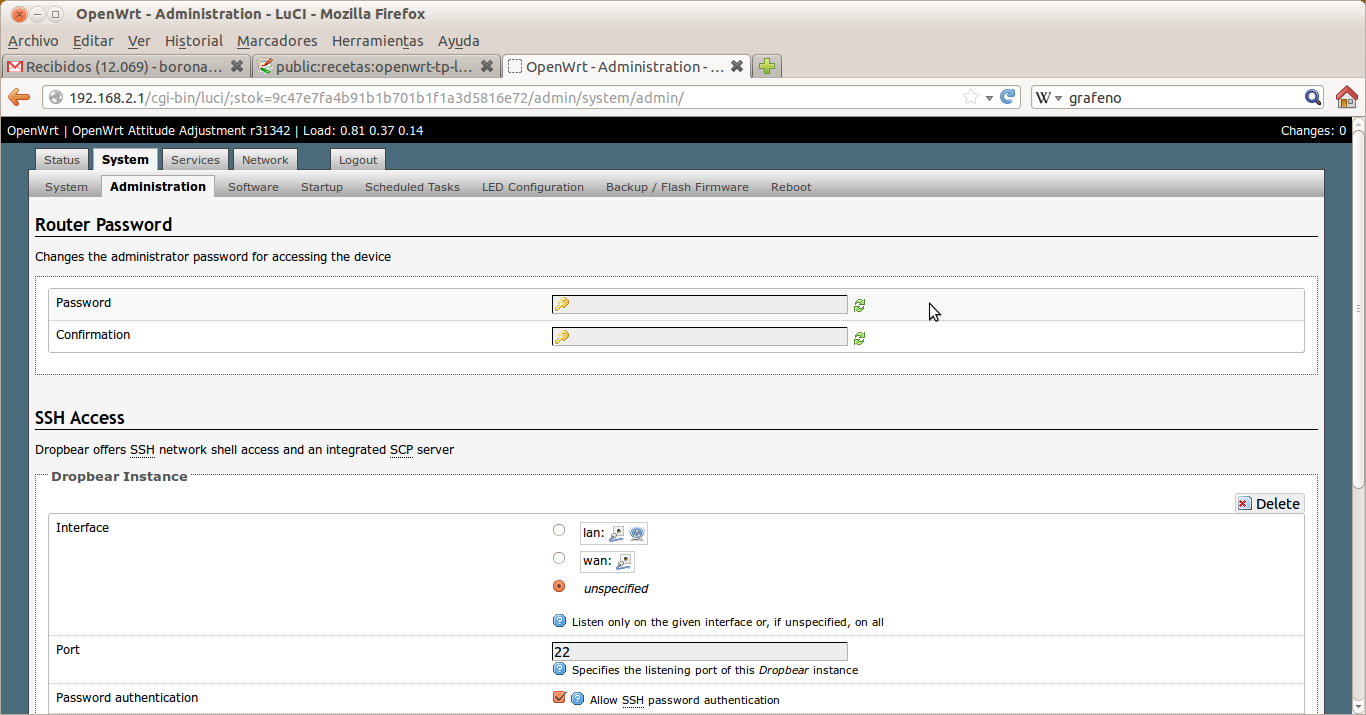
Task: Open the Backup / Flash Firmware subtab
Action: 677,187
